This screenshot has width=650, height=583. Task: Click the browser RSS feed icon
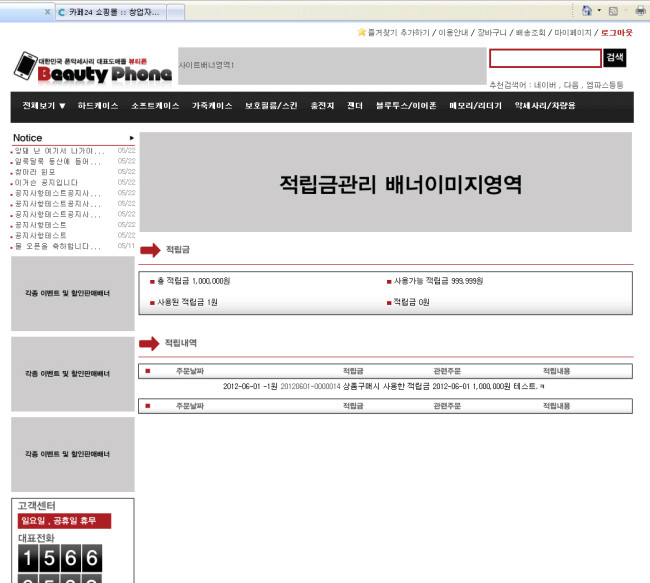pos(612,11)
